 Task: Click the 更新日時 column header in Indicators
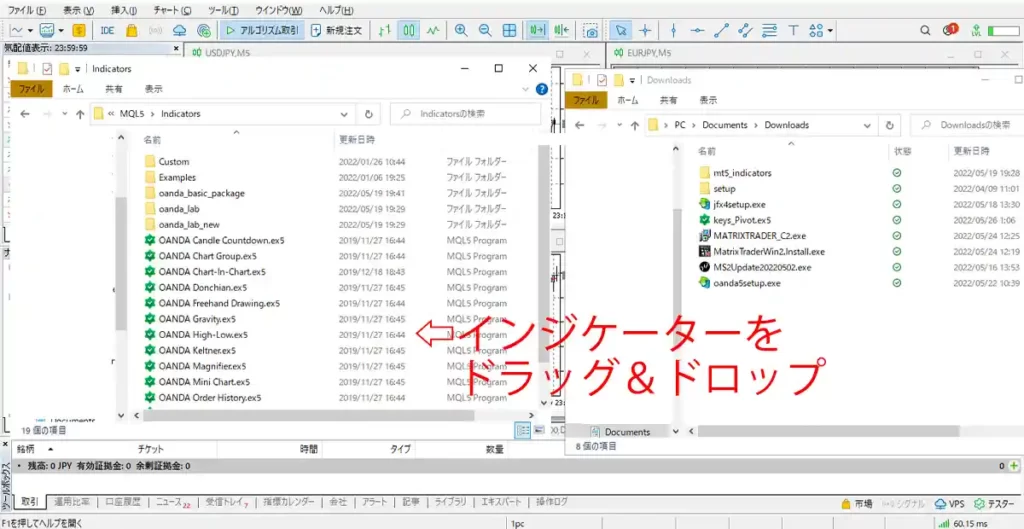click(357, 140)
